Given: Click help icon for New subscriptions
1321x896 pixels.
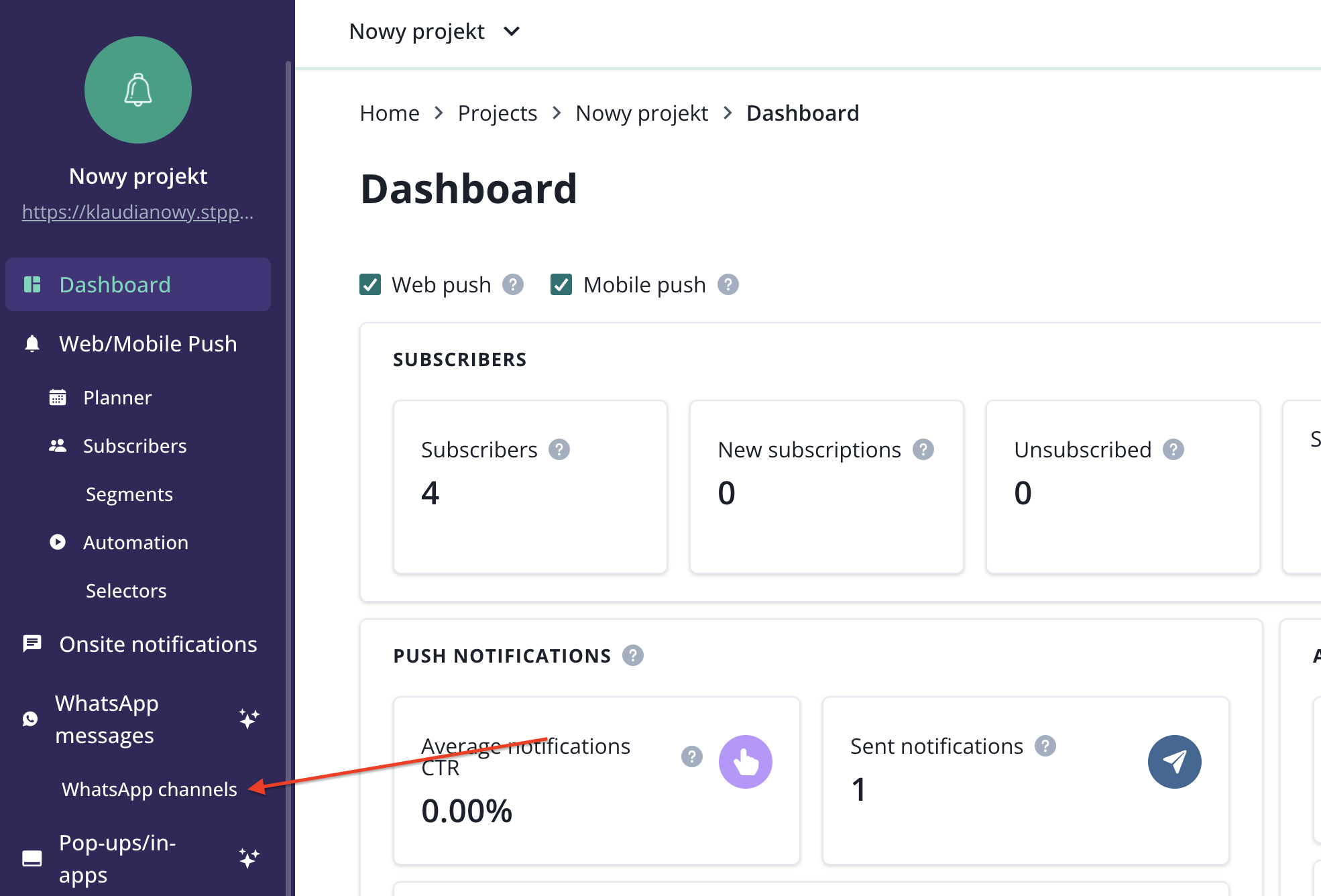Looking at the screenshot, I should (x=923, y=449).
